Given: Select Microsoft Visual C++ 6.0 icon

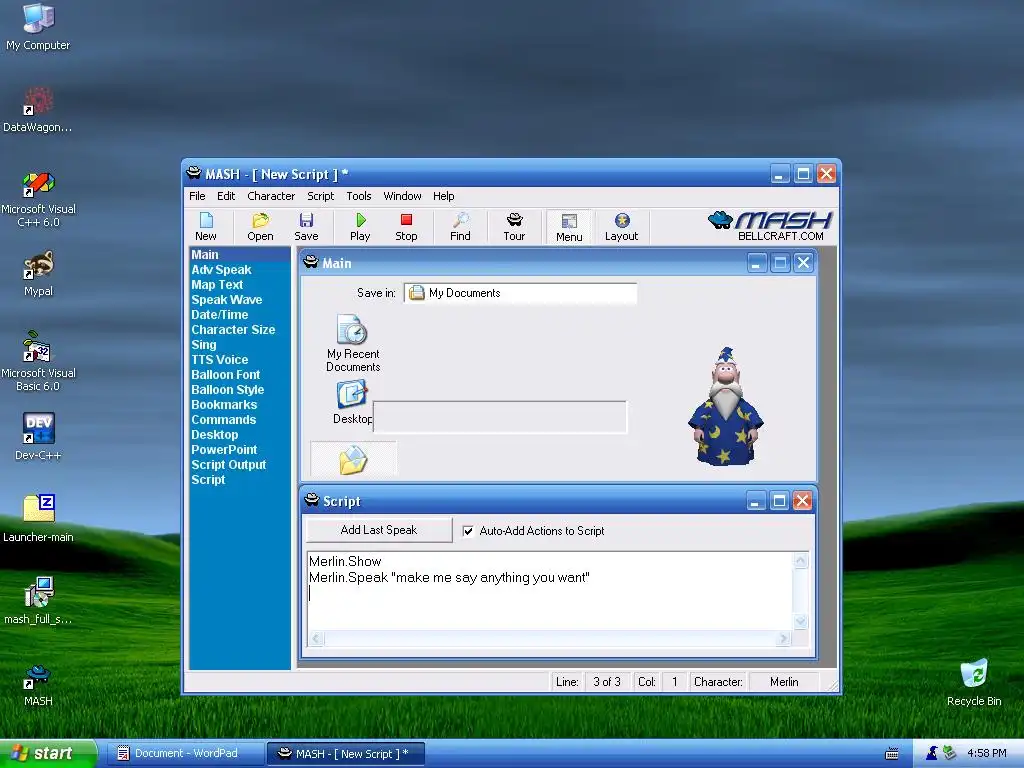Looking at the screenshot, I should (38, 199).
